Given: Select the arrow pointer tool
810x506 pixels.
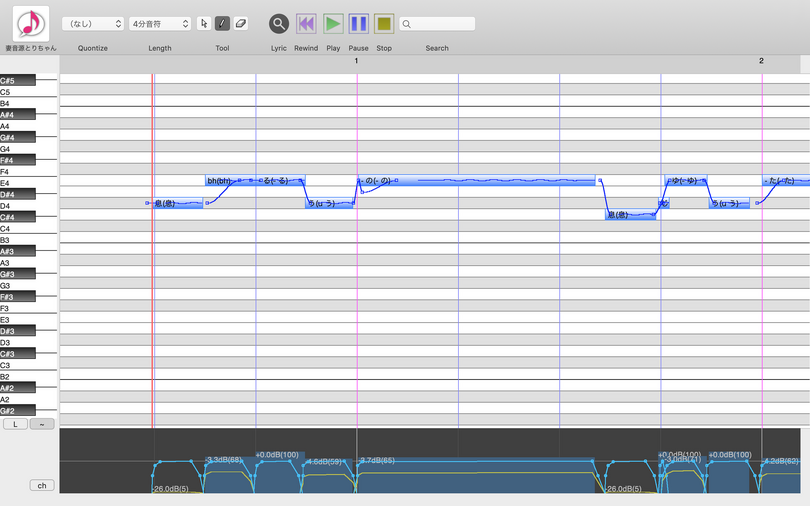Looking at the screenshot, I should pyautogui.click(x=204, y=23).
